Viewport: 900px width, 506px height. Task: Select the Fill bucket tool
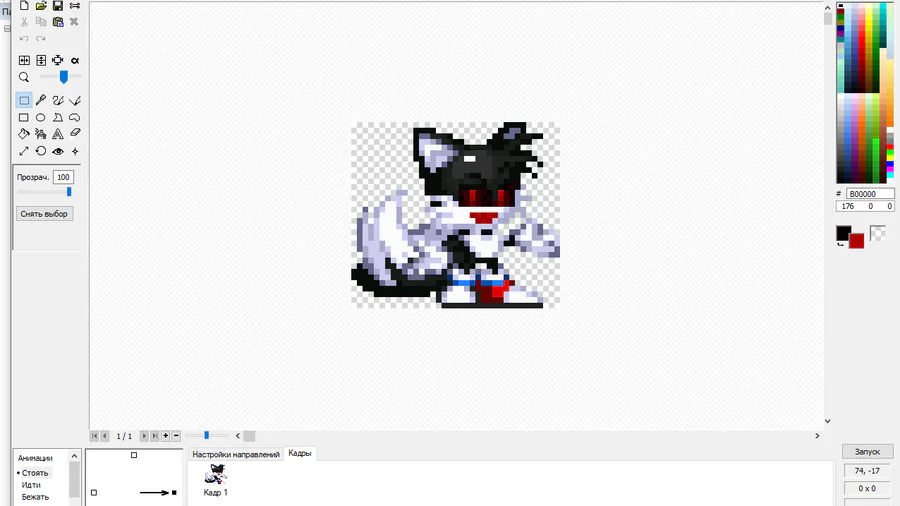(x=24, y=134)
